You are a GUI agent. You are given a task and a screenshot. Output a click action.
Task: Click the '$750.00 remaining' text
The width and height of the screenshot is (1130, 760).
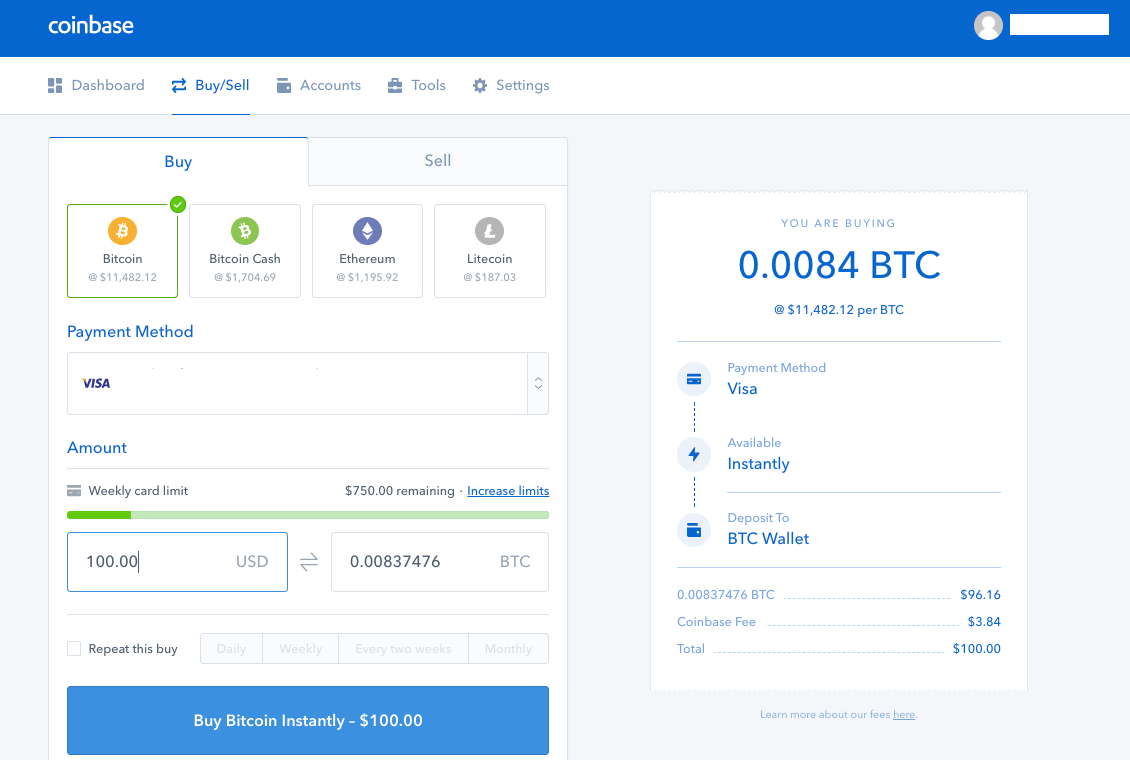coord(399,491)
